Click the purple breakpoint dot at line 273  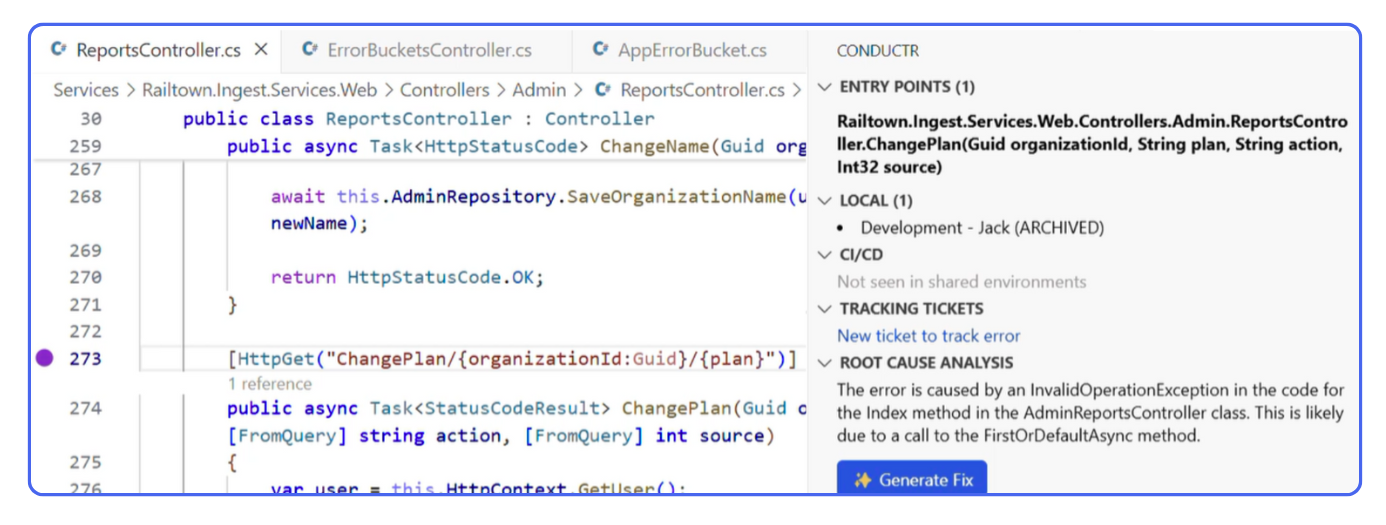coord(44,358)
